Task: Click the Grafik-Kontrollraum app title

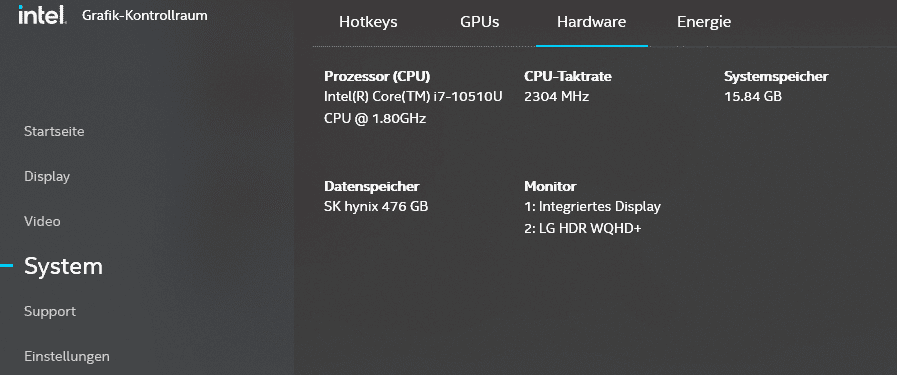Action: pos(145,15)
